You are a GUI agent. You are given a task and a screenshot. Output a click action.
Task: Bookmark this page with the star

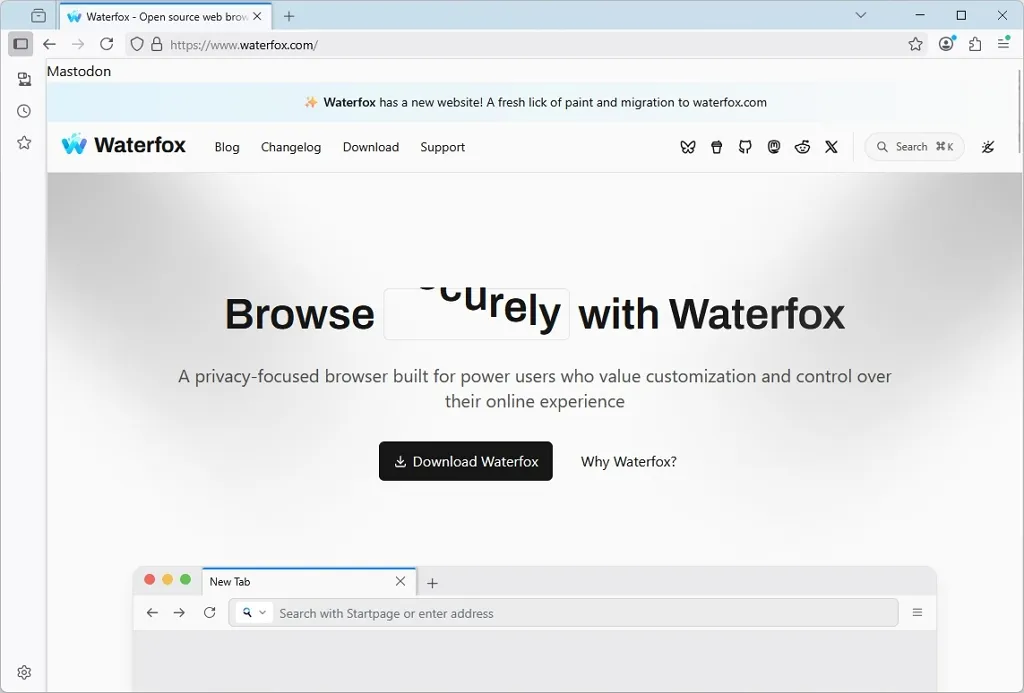tap(915, 44)
